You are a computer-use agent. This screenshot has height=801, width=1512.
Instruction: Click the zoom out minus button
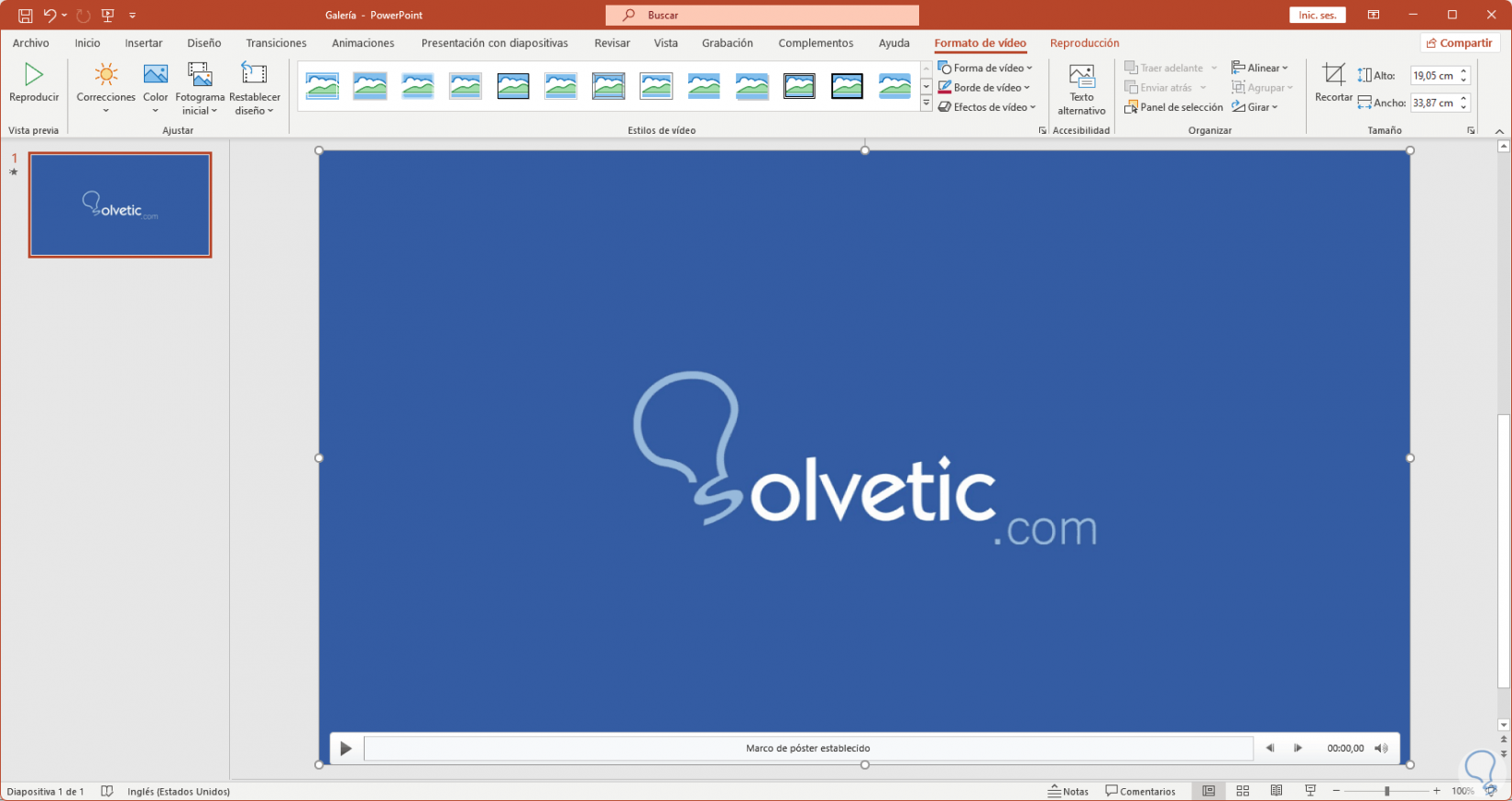pos(1336,791)
